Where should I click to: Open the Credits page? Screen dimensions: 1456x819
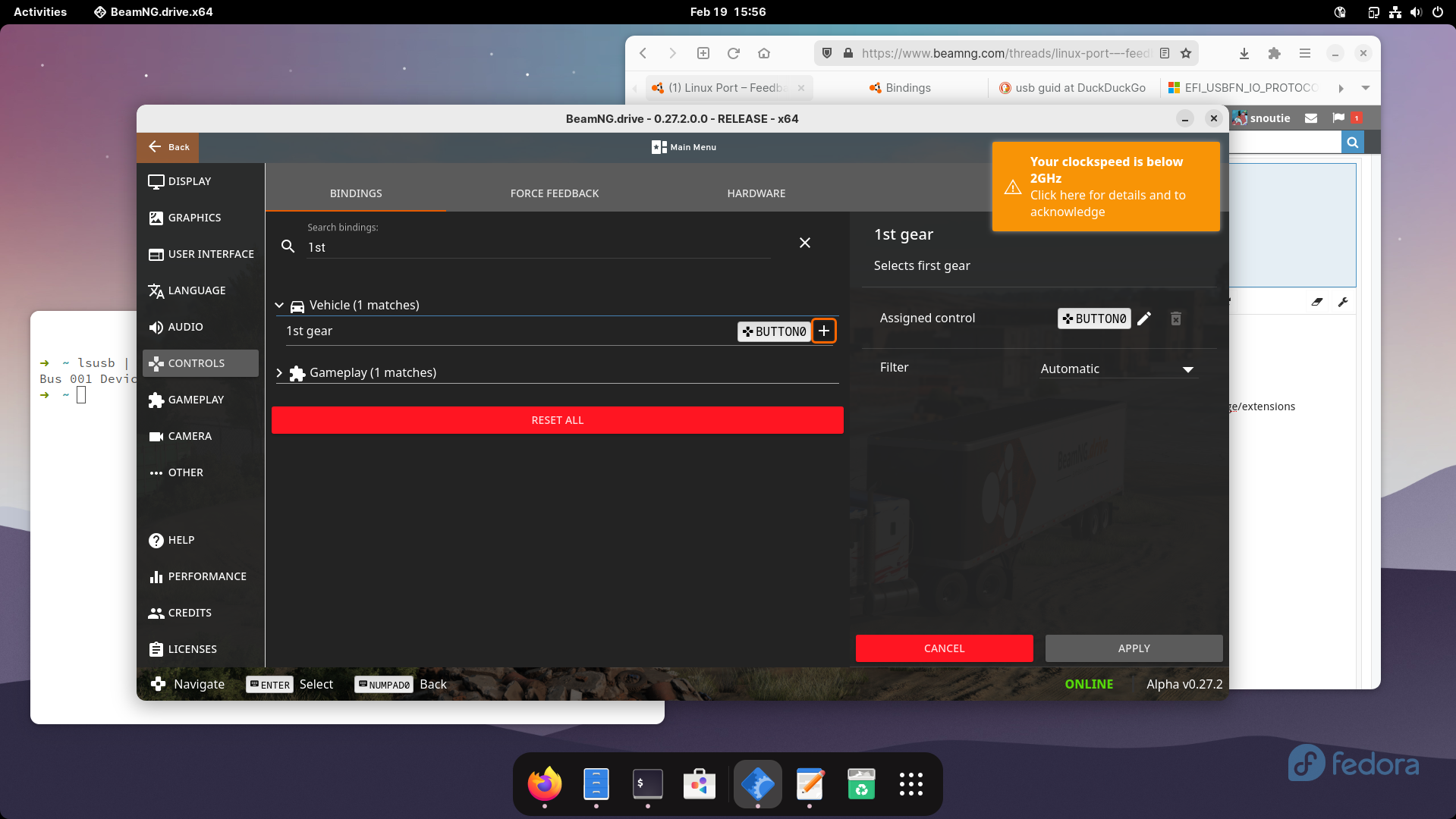[x=201, y=613]
